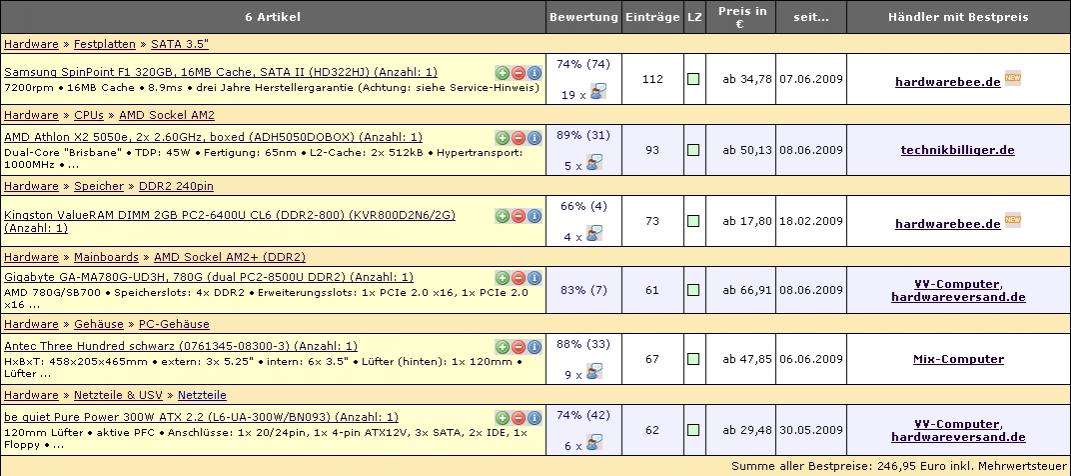
Task: Open the Festplatten category breadcrumb
Action: 105,44
